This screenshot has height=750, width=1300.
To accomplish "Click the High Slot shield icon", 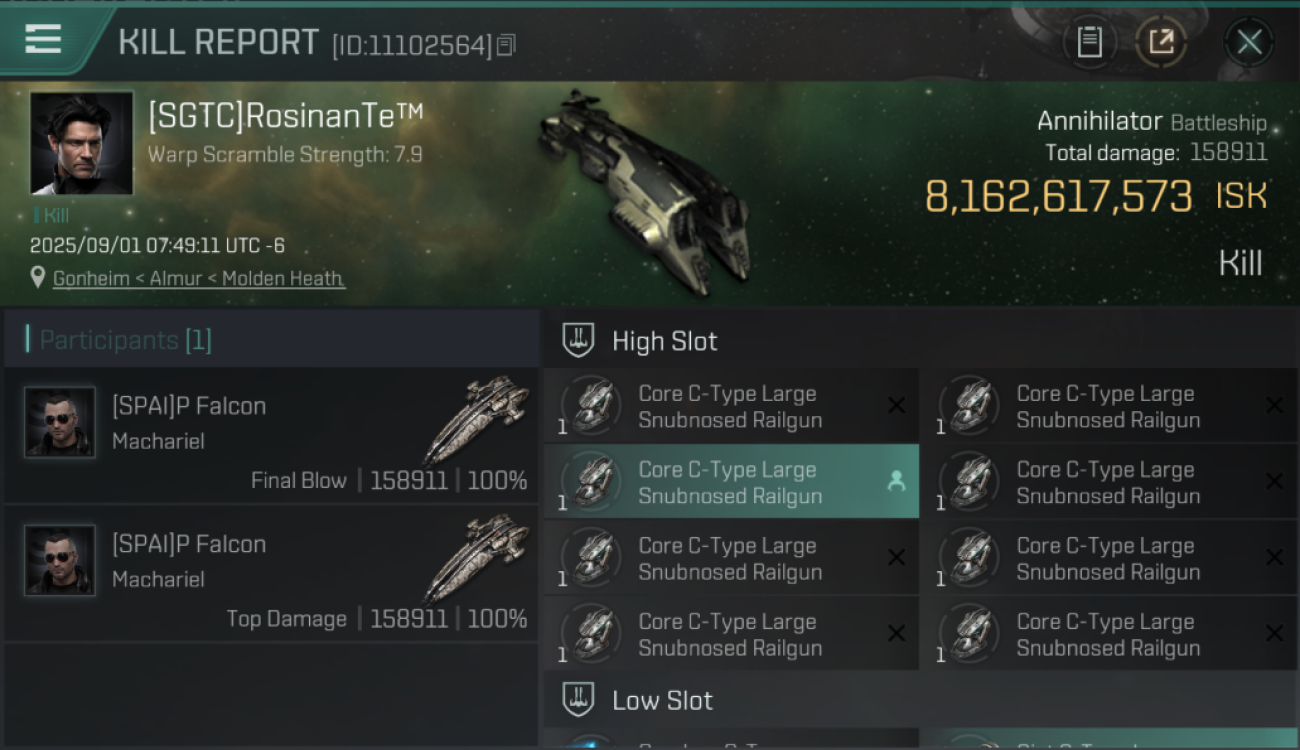I will click(x=577, y=341).
